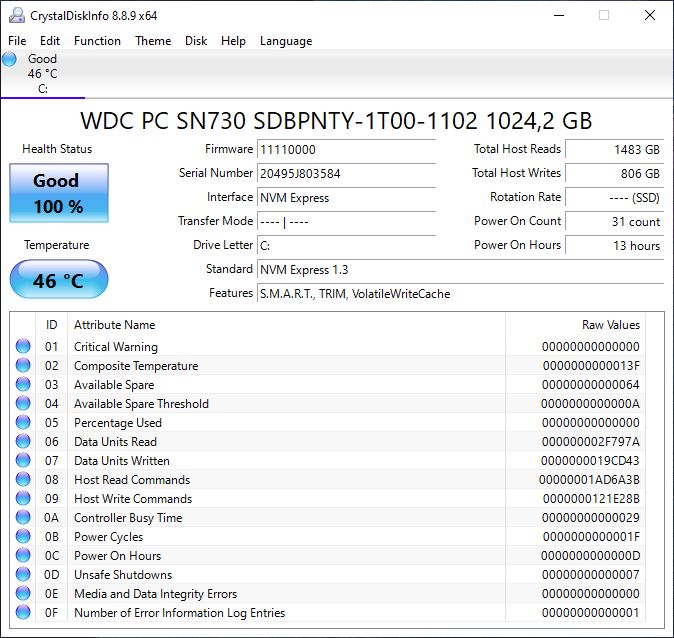Click raw value 000000000013F
674x638 pixels.
coord(591,366)
